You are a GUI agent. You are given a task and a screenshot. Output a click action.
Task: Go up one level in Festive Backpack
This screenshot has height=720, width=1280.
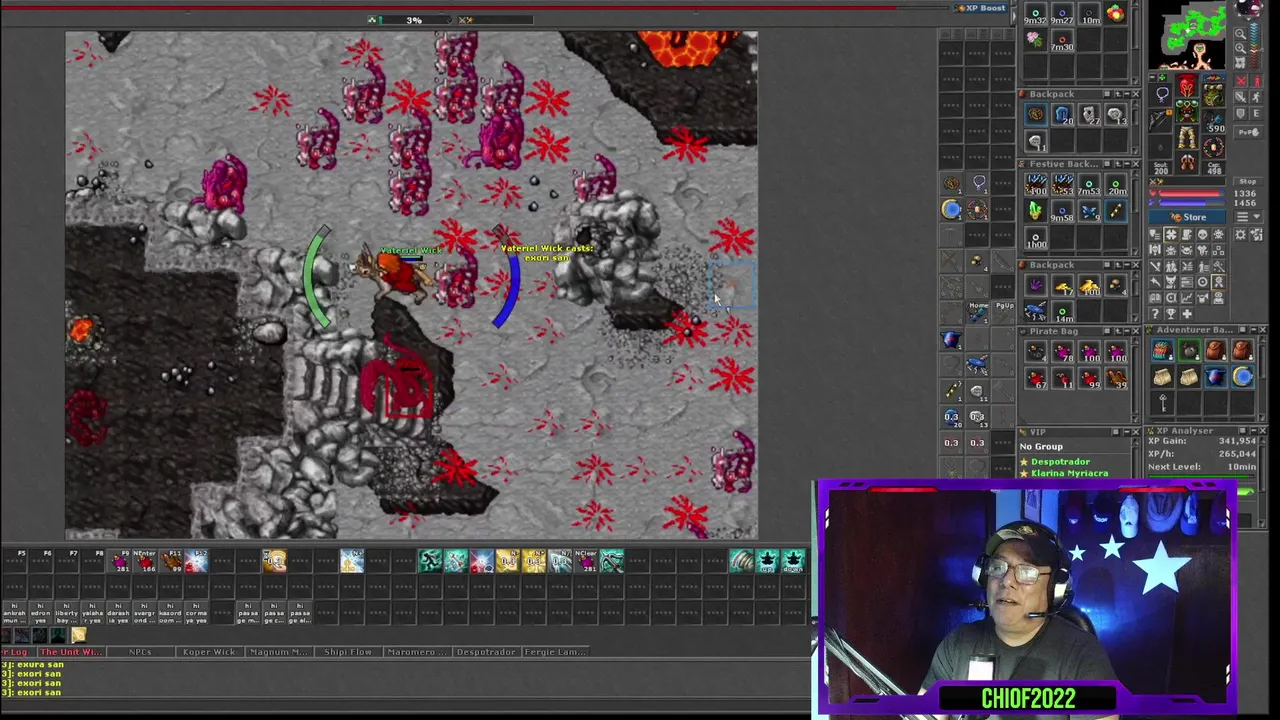(x=1118, y=164)
